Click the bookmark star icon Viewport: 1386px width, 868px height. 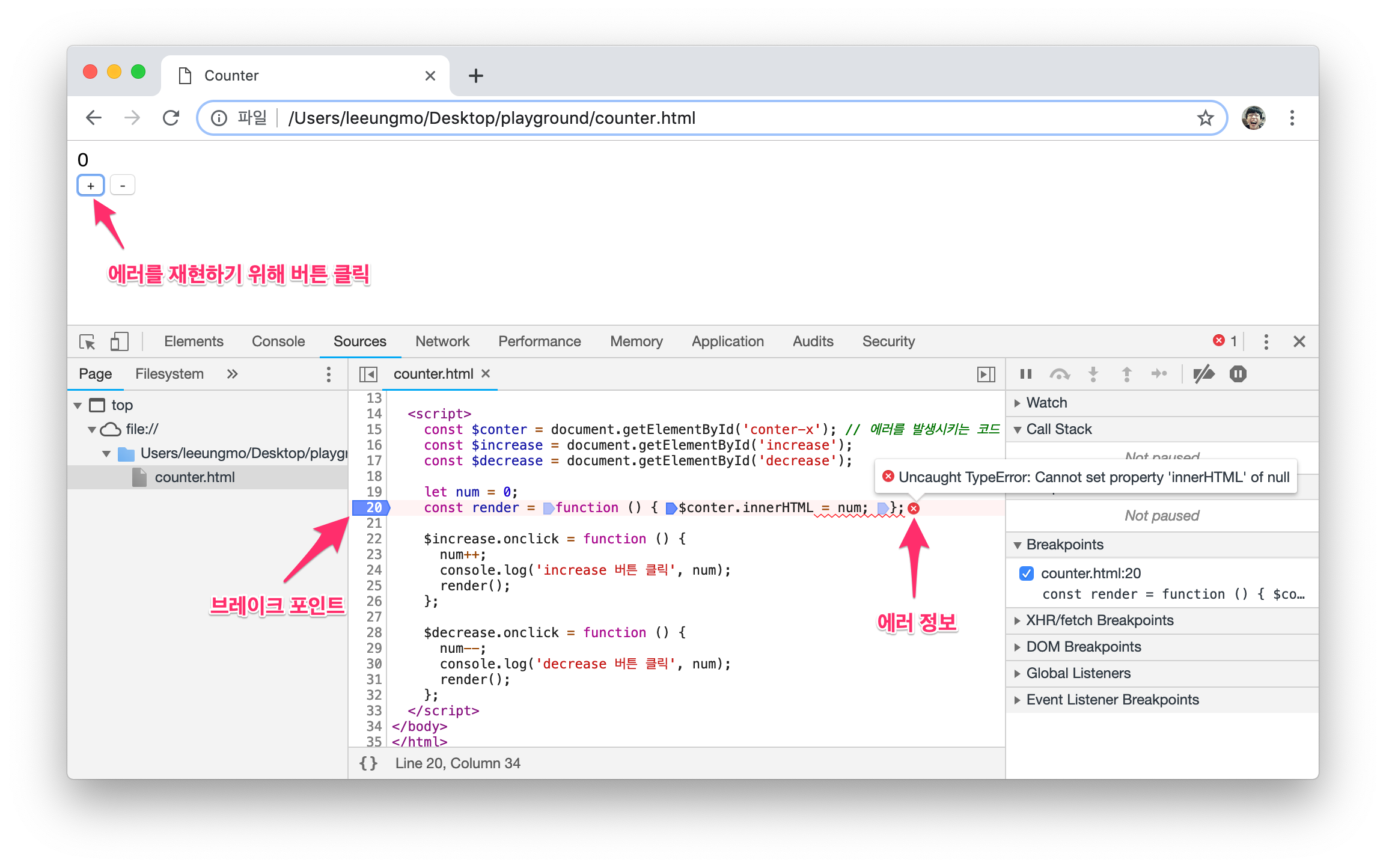1205,118
